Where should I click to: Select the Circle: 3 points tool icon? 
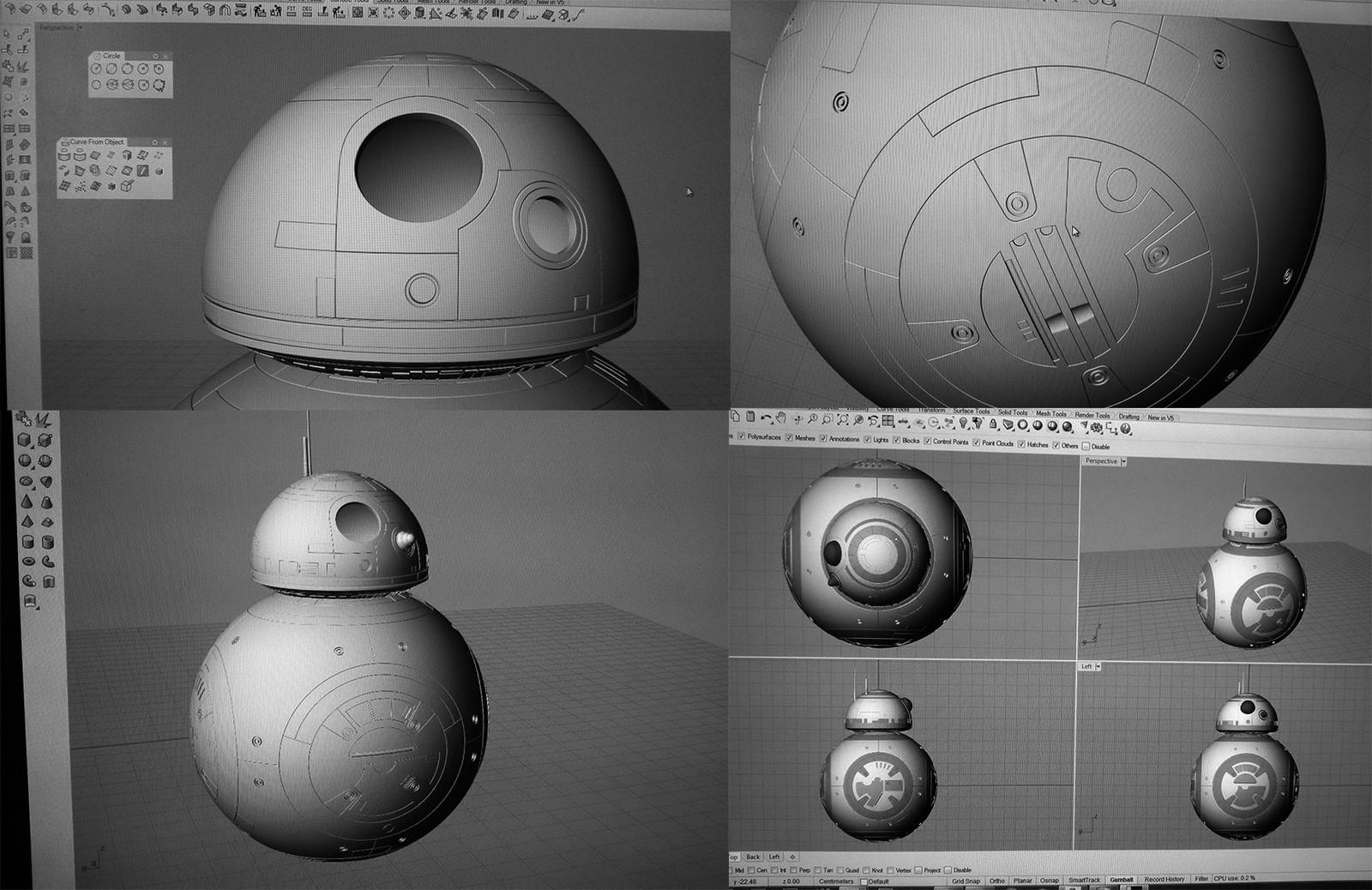click(128, 69)
